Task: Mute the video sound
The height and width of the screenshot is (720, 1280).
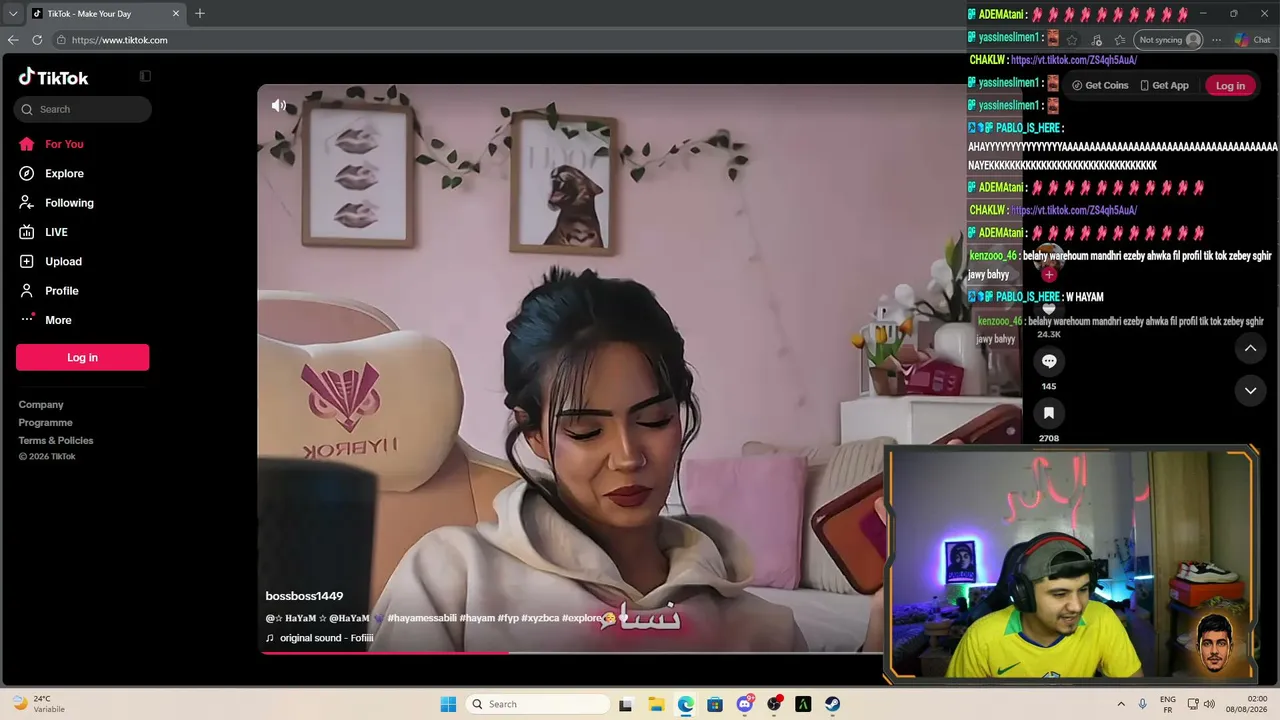Action: (x=279, y=105)
